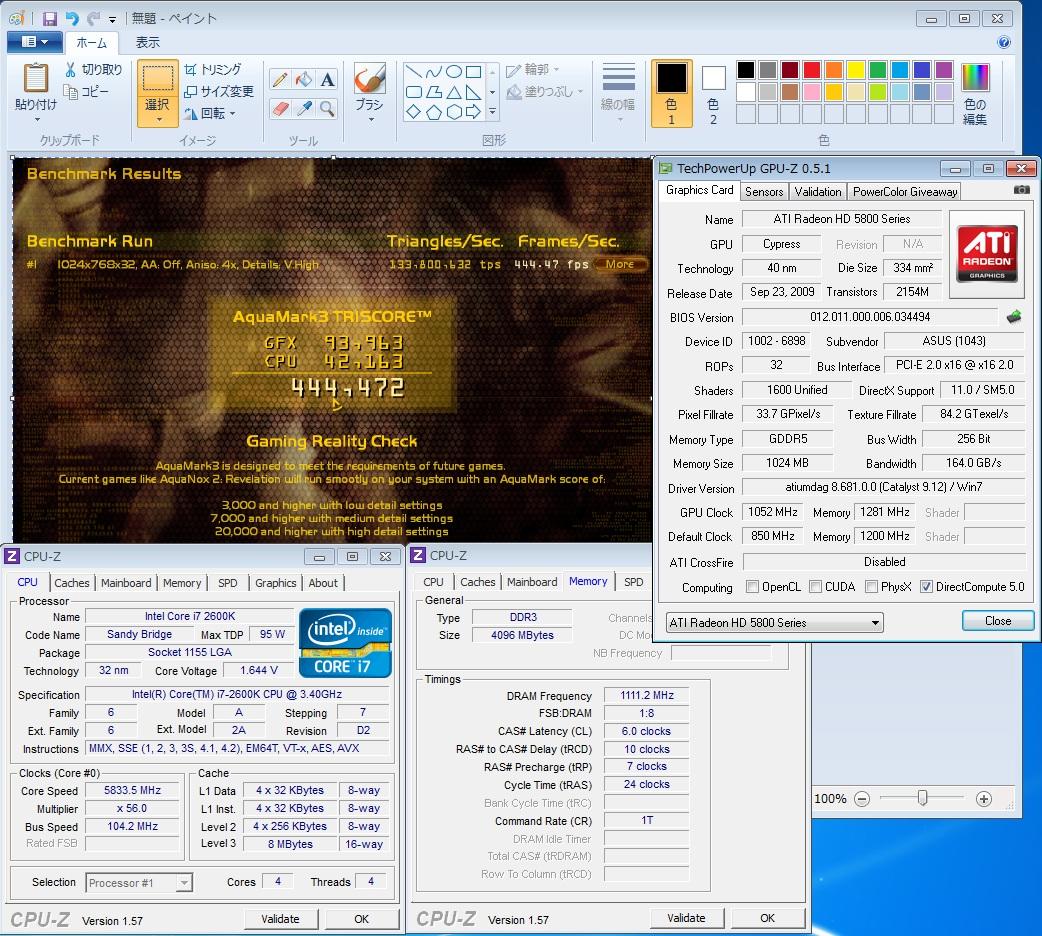This screenshot has height=936, width=1042.
Task: Click zoom out minus button in Paint
Action: (862, 799)
